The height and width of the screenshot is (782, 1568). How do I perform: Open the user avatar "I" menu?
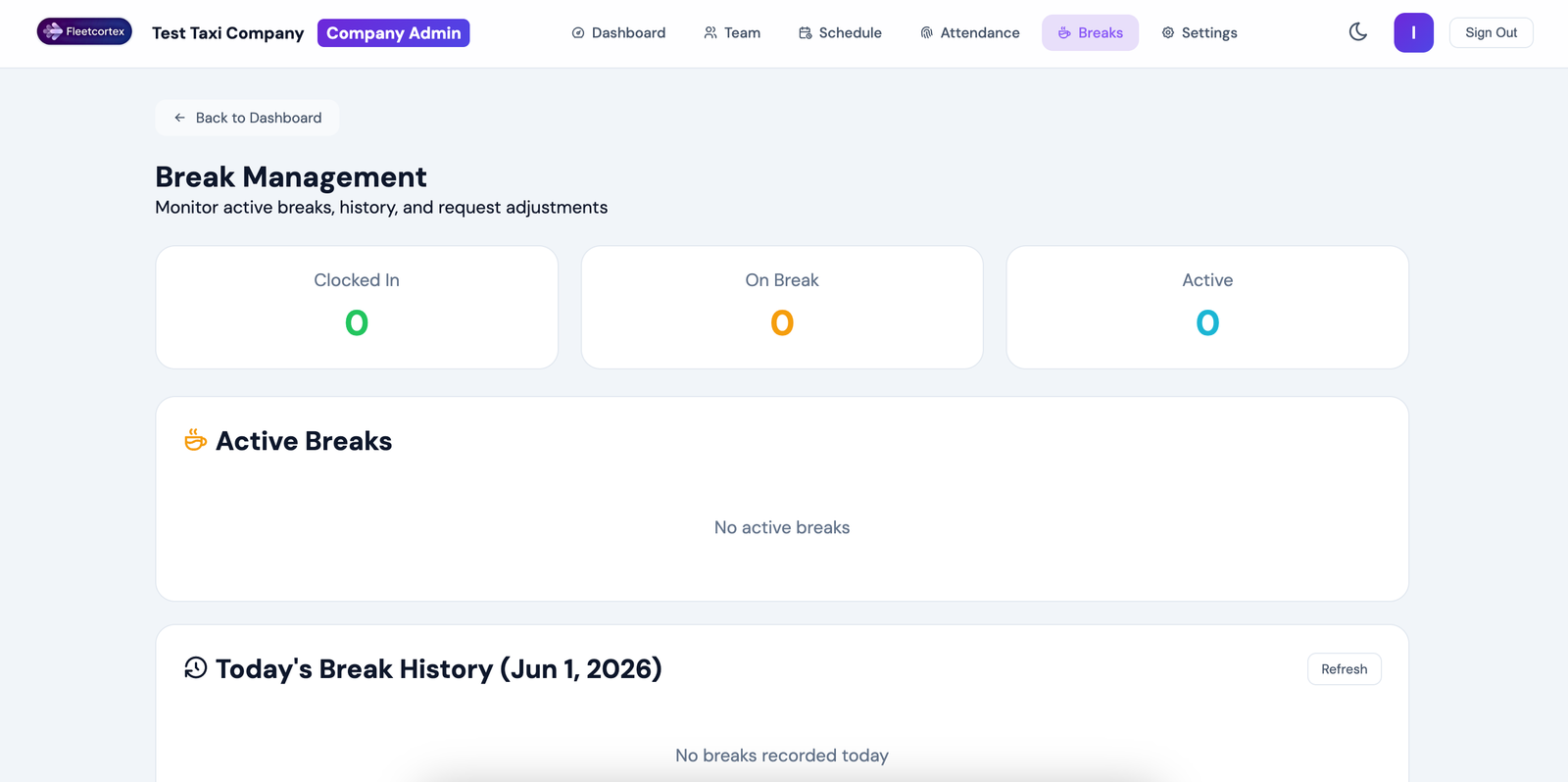pyautogui.click(x=1413, y=32)
